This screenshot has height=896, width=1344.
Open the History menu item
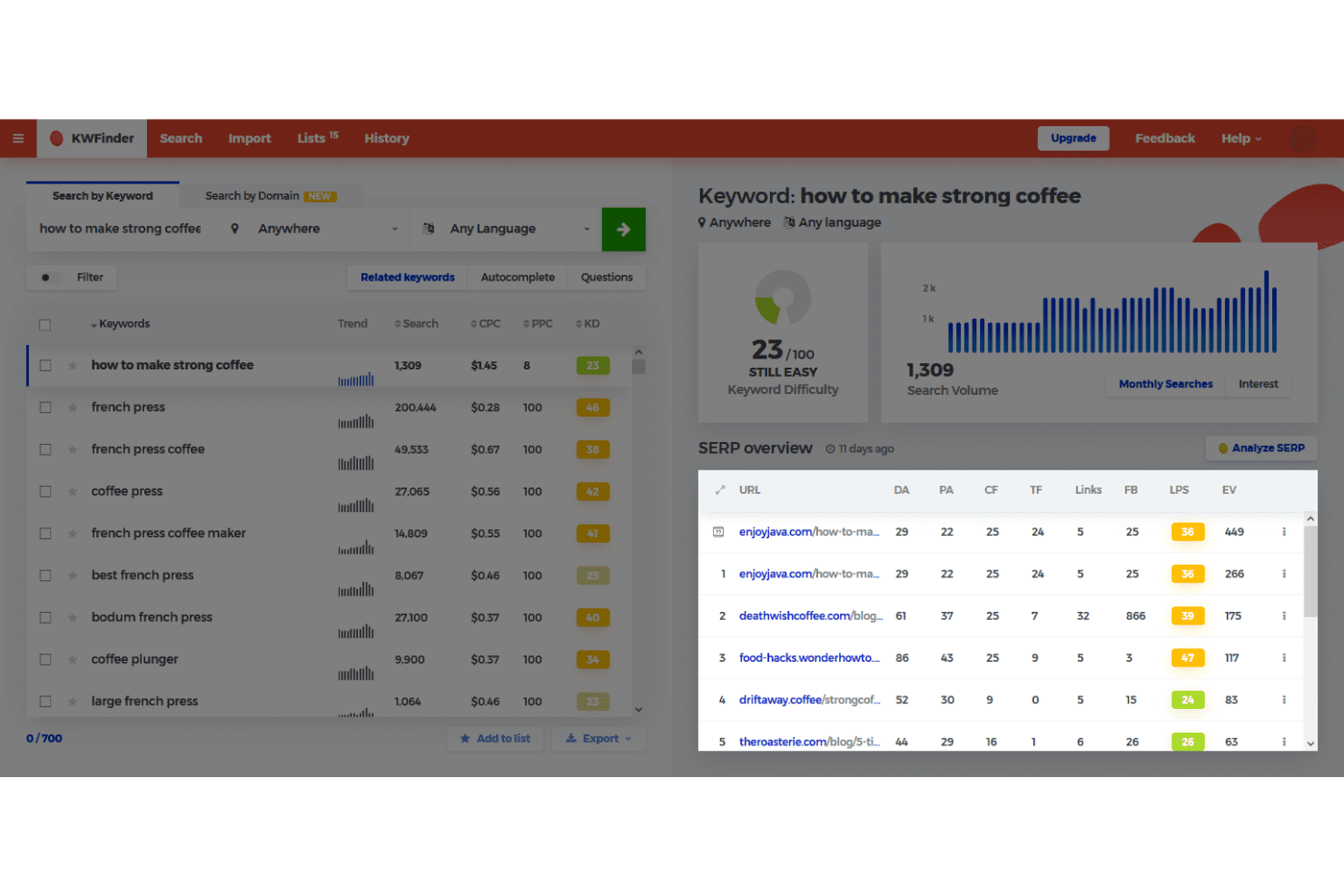pyautogui.click(x=387, y=138)
